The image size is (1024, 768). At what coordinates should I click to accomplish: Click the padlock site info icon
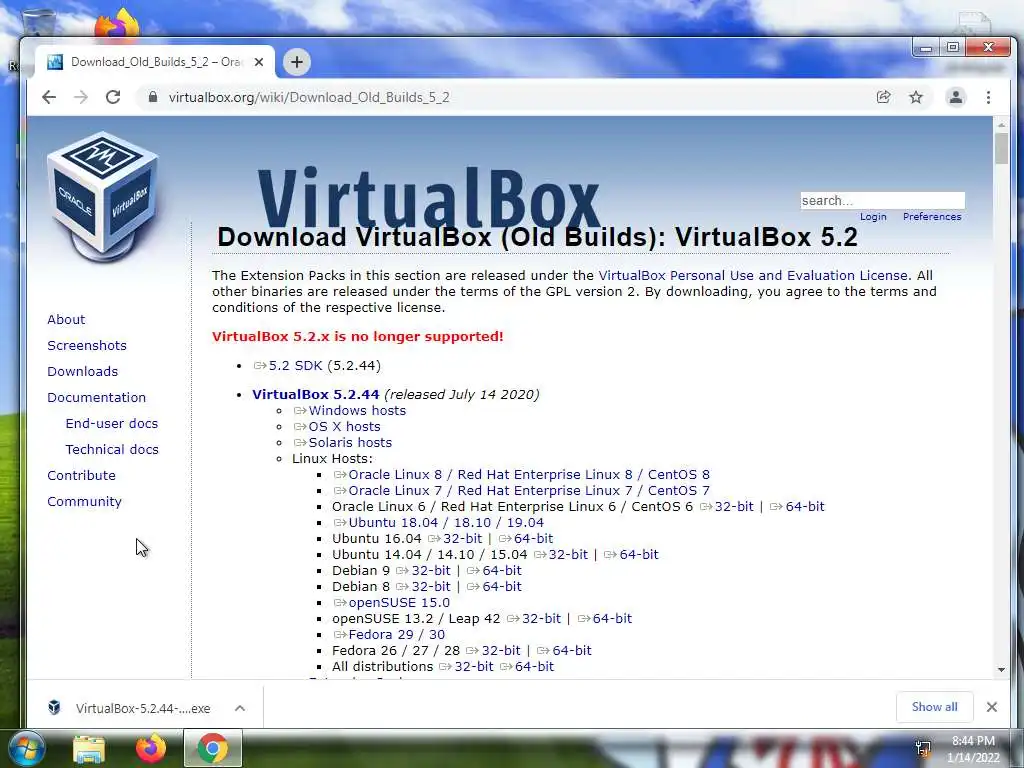pos(153,97)
